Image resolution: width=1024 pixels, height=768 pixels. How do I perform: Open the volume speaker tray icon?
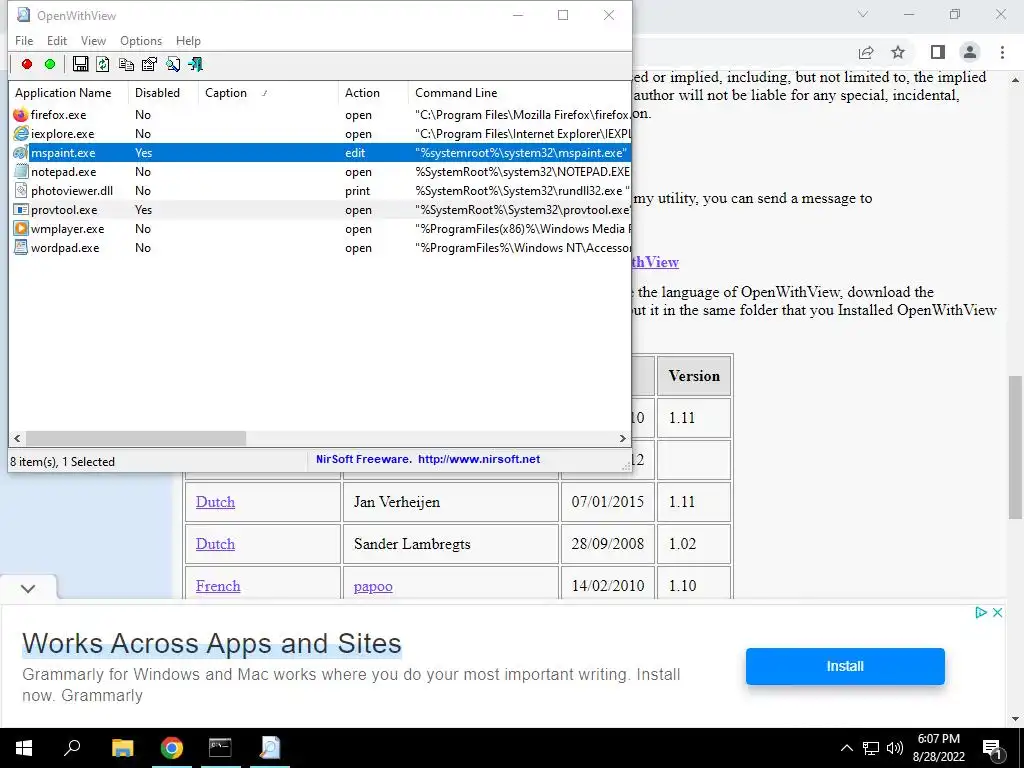(895, 748)
